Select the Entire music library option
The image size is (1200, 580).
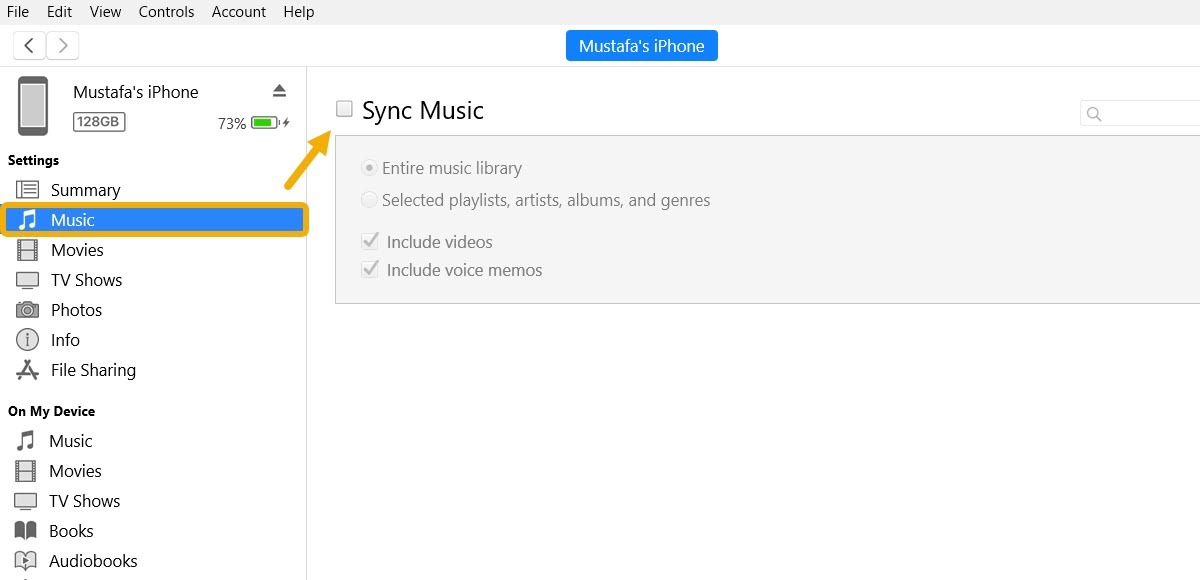369,167
